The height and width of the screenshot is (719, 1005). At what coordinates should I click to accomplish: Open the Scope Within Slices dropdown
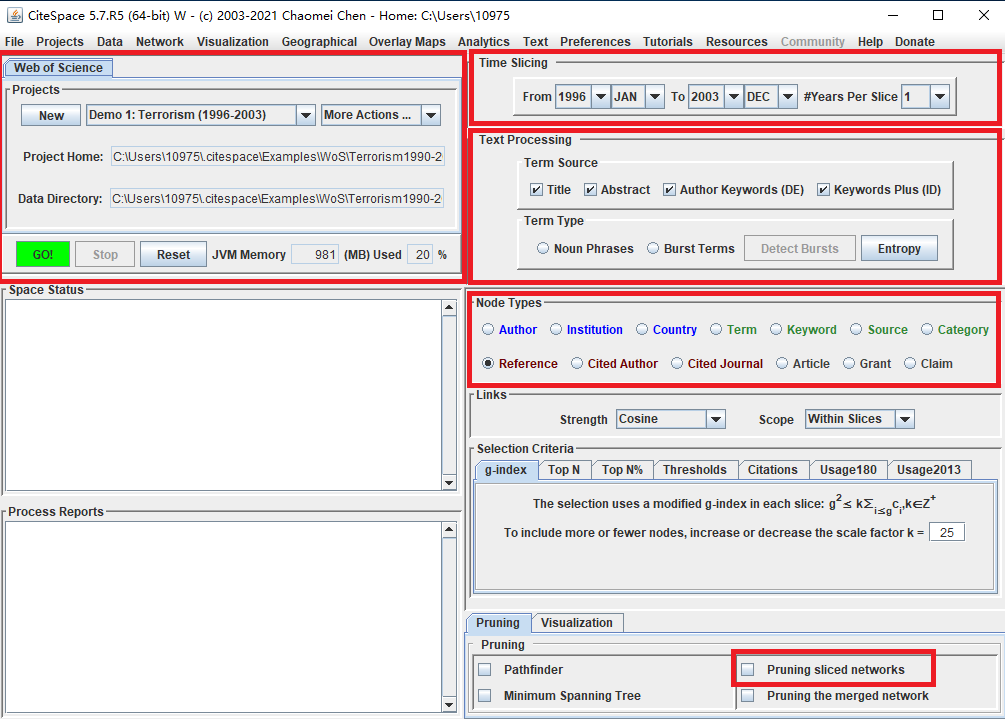[905, 419]
